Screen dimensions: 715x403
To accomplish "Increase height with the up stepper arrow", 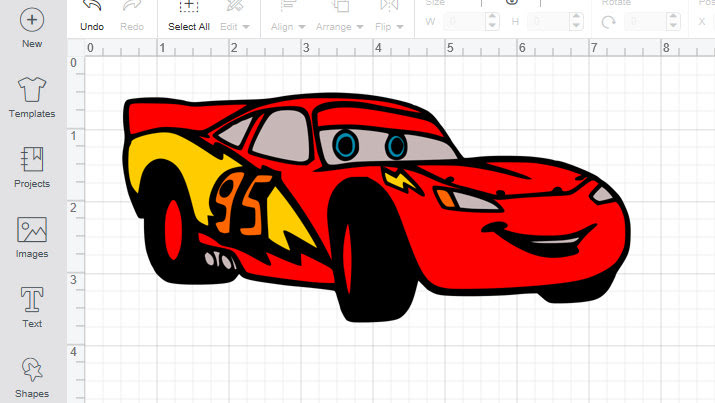I will [x=576, y=16].
